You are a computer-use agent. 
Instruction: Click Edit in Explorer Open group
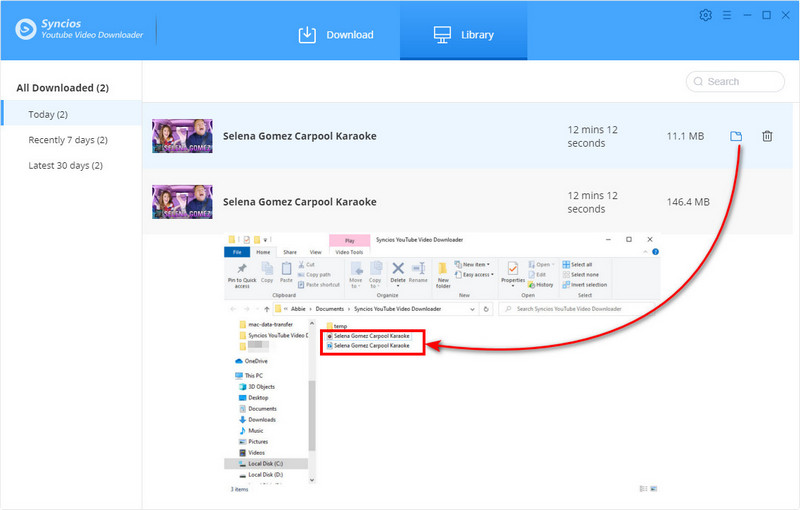(x=537, y=274)
